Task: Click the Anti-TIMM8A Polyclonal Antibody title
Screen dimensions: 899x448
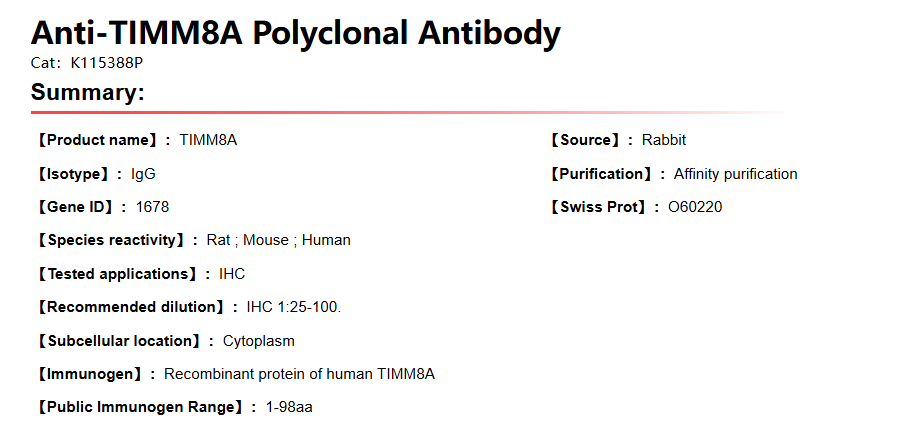Action: point(295,33)
